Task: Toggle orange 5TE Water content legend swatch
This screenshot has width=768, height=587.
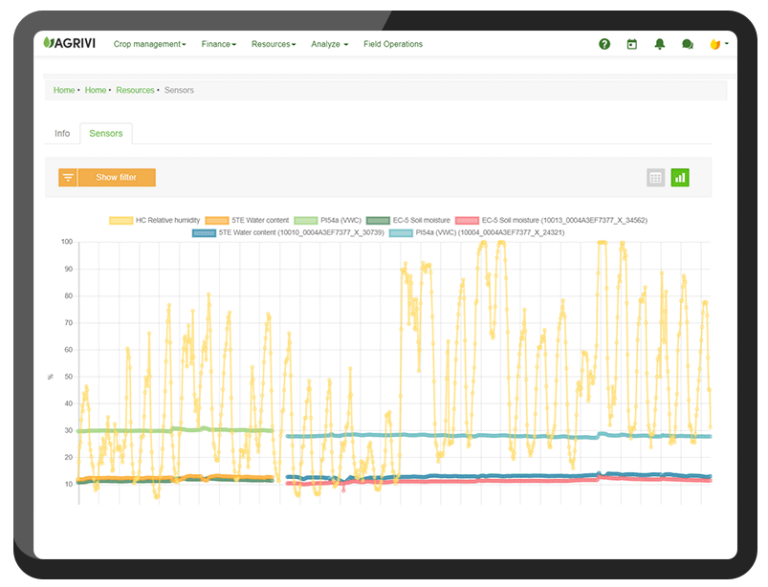Action: 217,220
